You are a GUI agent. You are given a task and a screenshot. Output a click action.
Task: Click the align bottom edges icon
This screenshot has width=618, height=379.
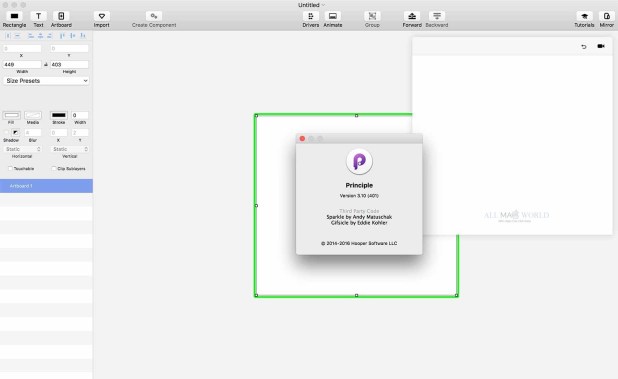click(x=83, y=36)
